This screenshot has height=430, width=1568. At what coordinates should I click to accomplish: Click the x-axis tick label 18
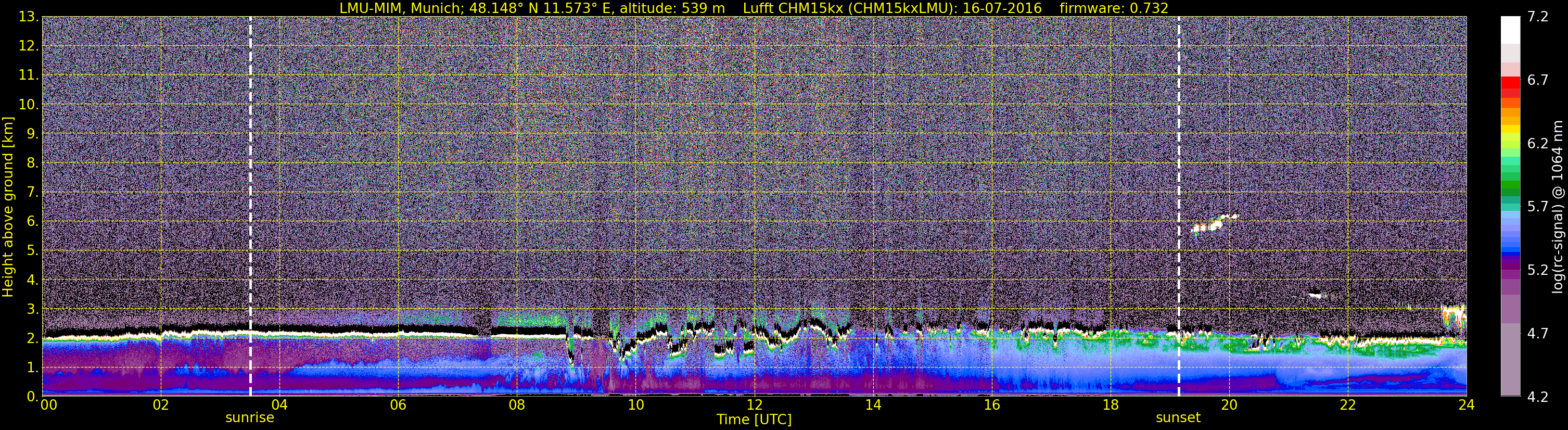[1110, 404]
